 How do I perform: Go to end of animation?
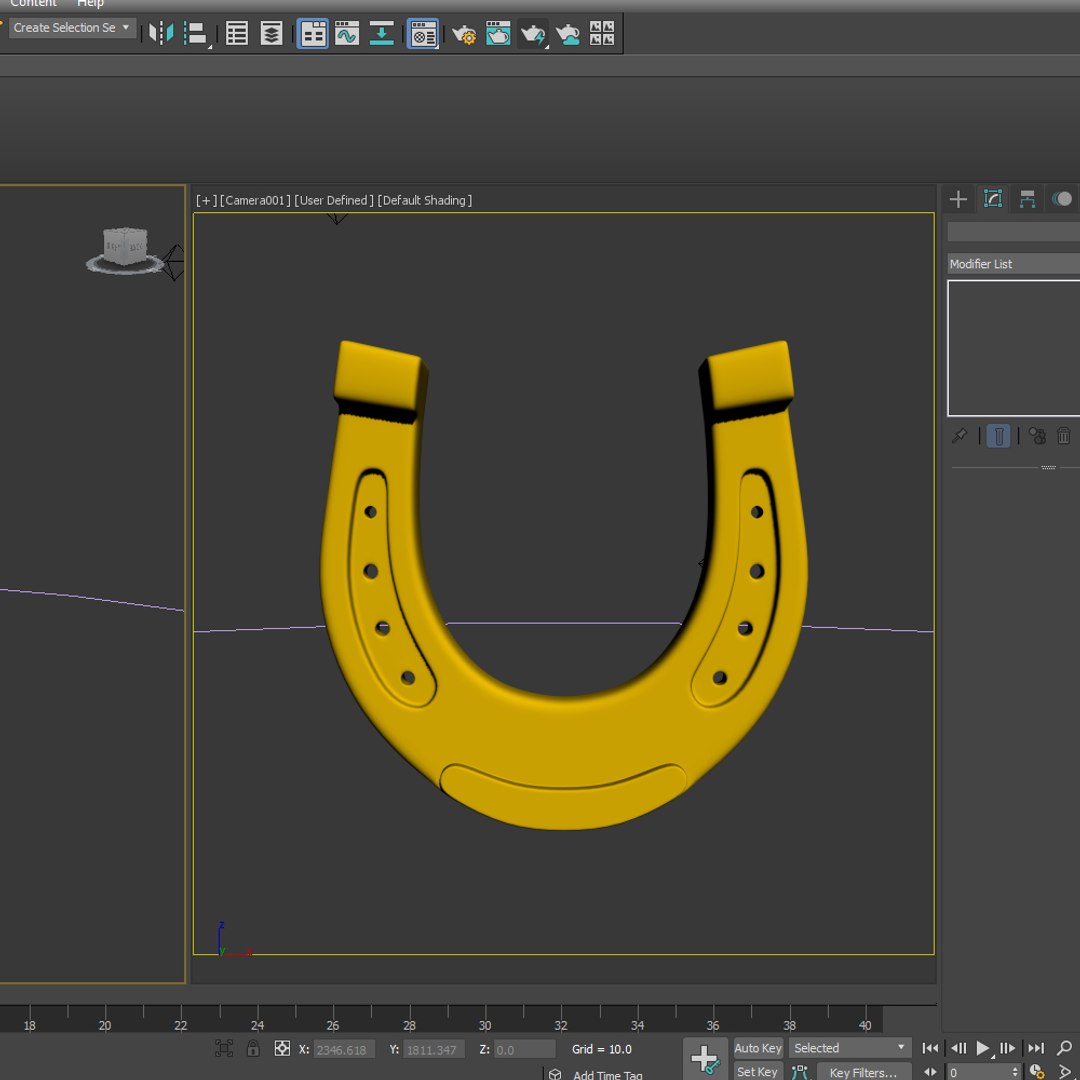tap(1035, 1048)
